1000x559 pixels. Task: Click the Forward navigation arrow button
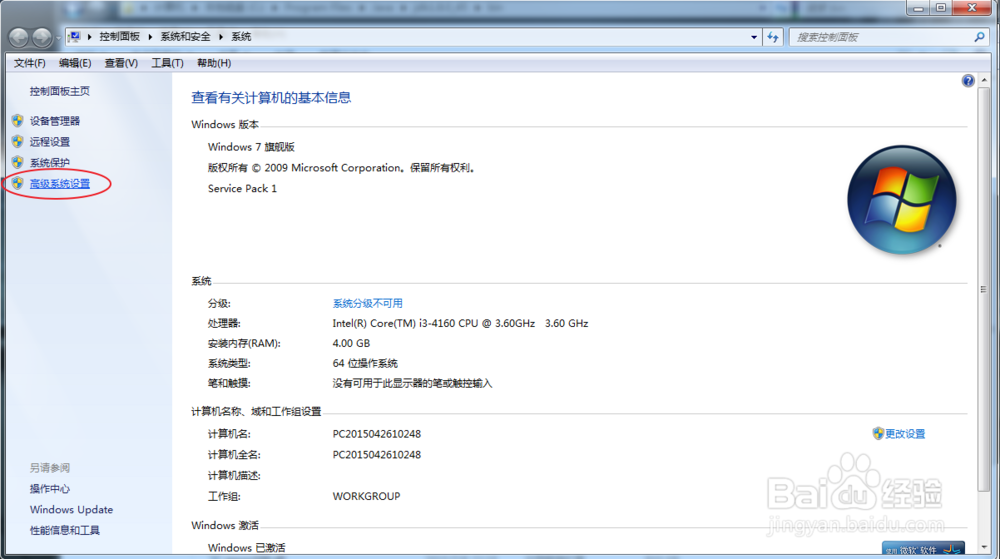coord(42,38)
